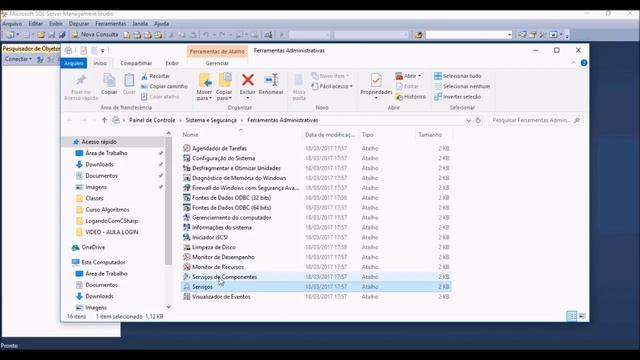
Task: Click the refresh button beside address bar
Action: (x=478, y=120)
